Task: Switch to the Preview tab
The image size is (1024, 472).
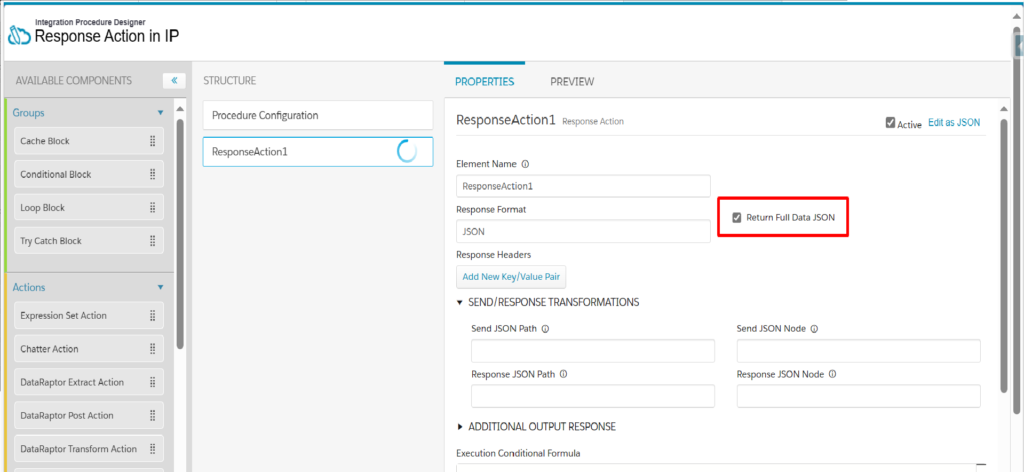Action: pos(572,82)
